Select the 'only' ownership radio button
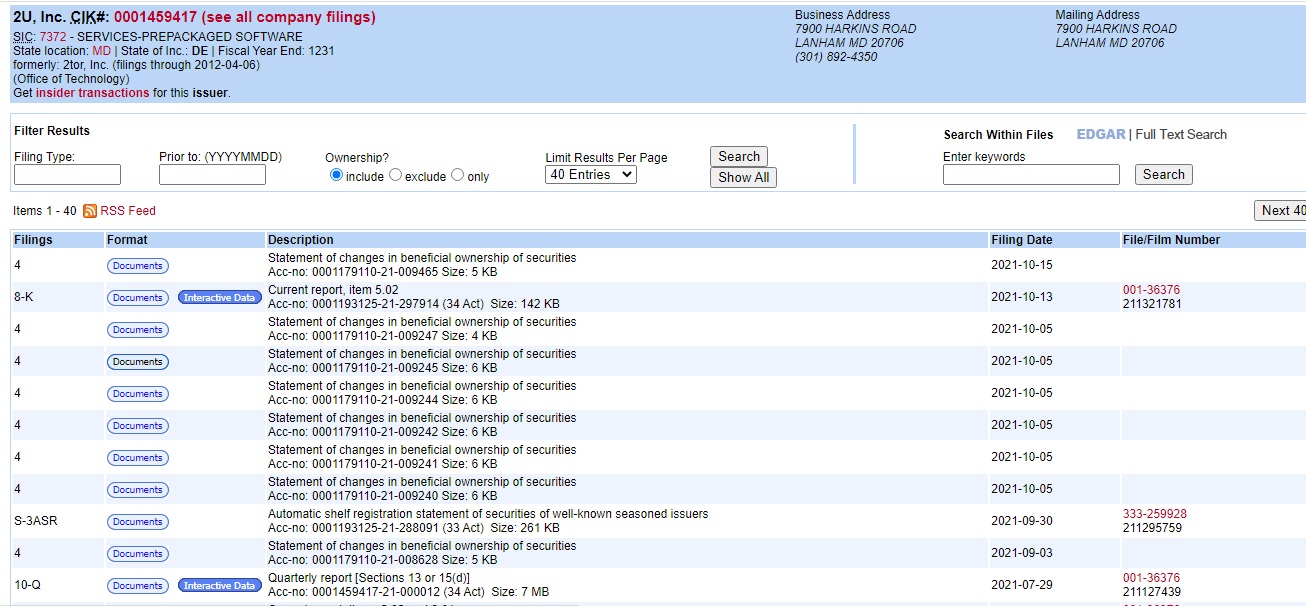This screenshot has width=1306, height=606. [458, 175]
